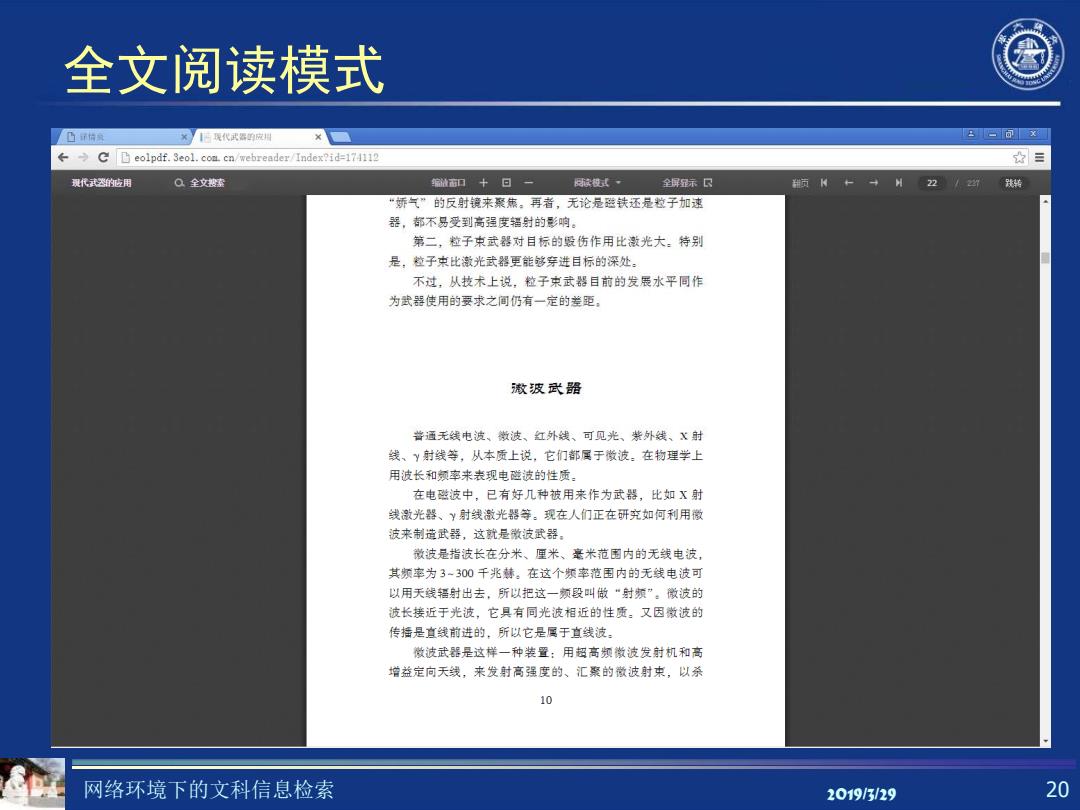Click the 现代武器的应用 title in reader toolbar
The image size is (1080, 810).
[x=101, y=183]
